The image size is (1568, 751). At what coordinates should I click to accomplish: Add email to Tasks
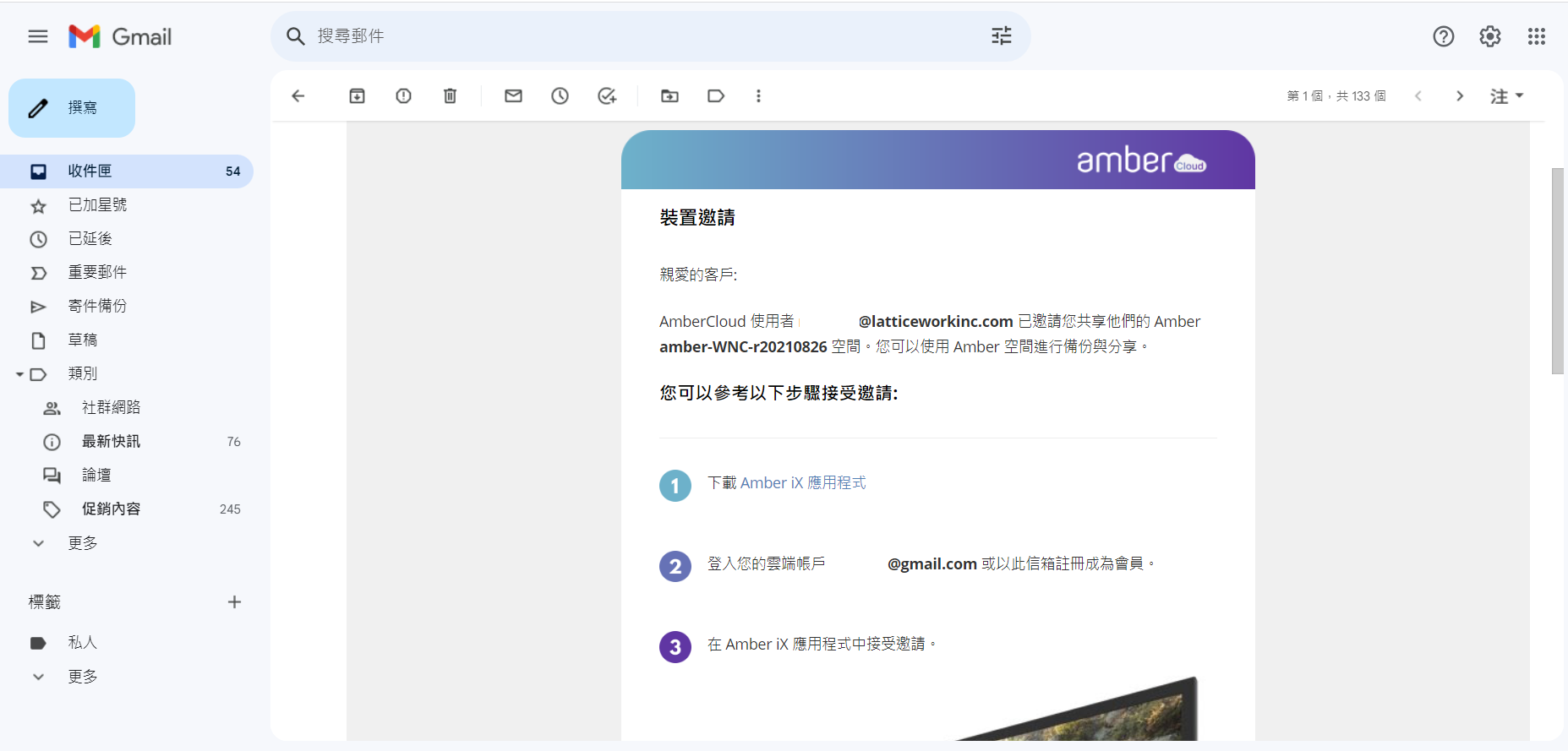click(x=607, y=95)
